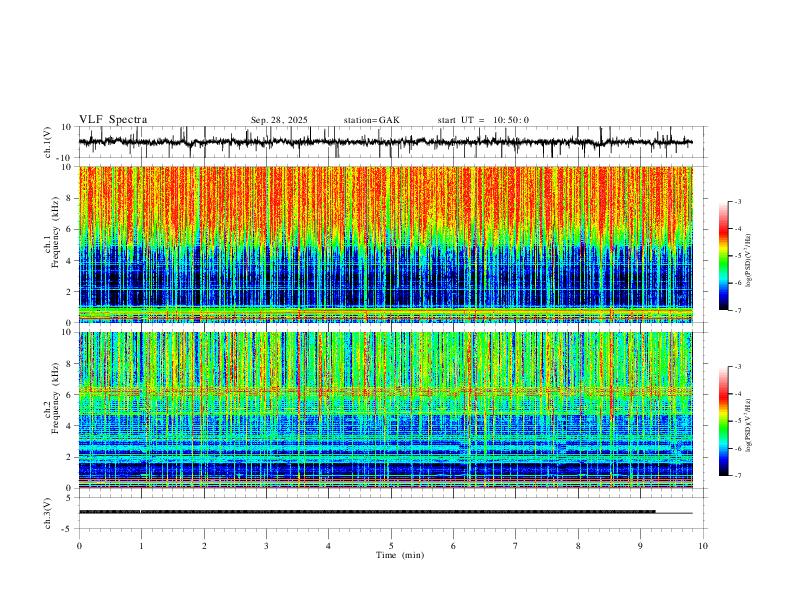Image resolution: width=792 pixels, height=612 pixels.
Task: Click the ch.1 spectrogram color scale bar
Action: [723, 255]
